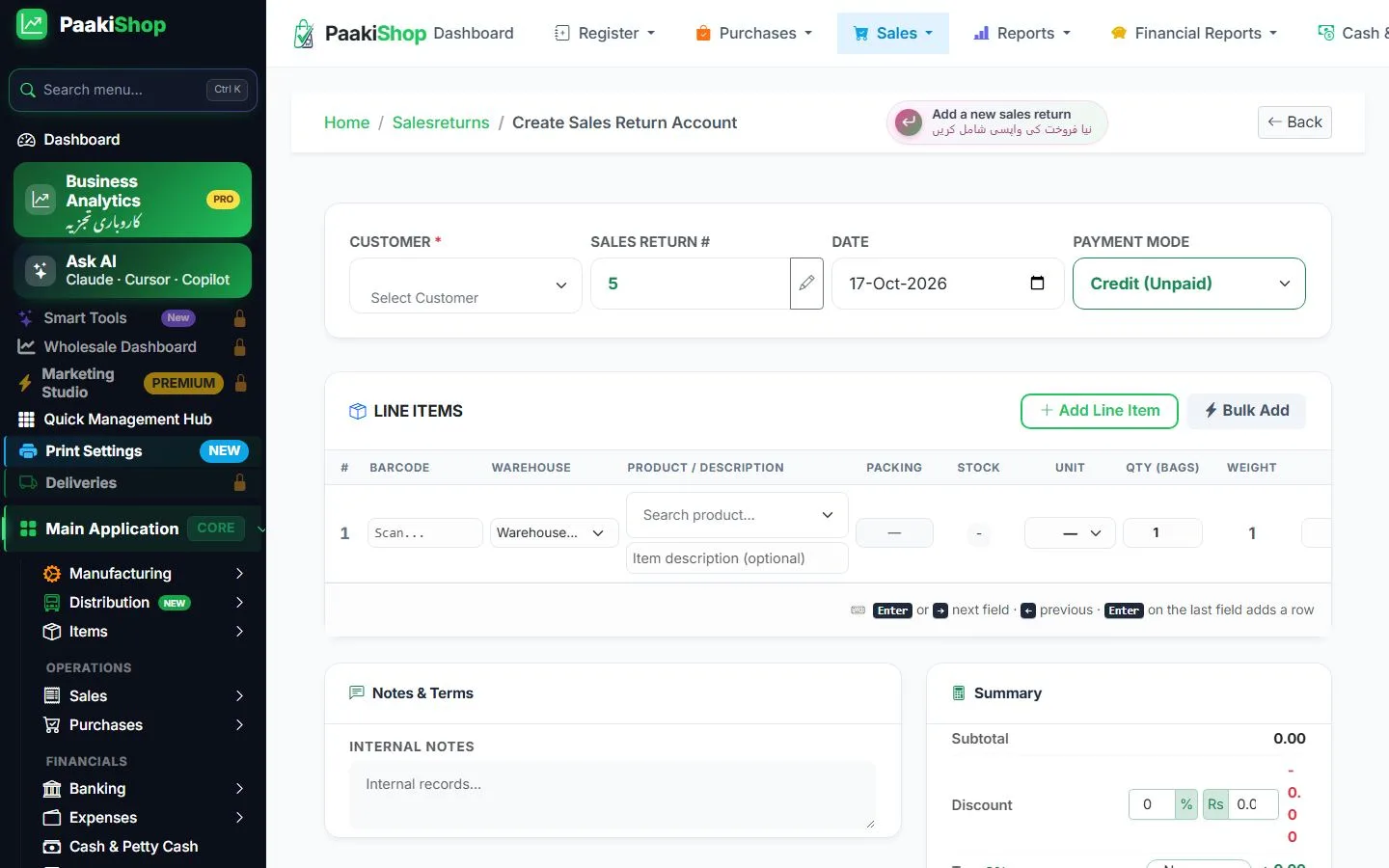Image resolution: width=1389 pixels, height=868 pixels.
Task: Open the Business Analytics chart icon
Action: tap(40, 200)
